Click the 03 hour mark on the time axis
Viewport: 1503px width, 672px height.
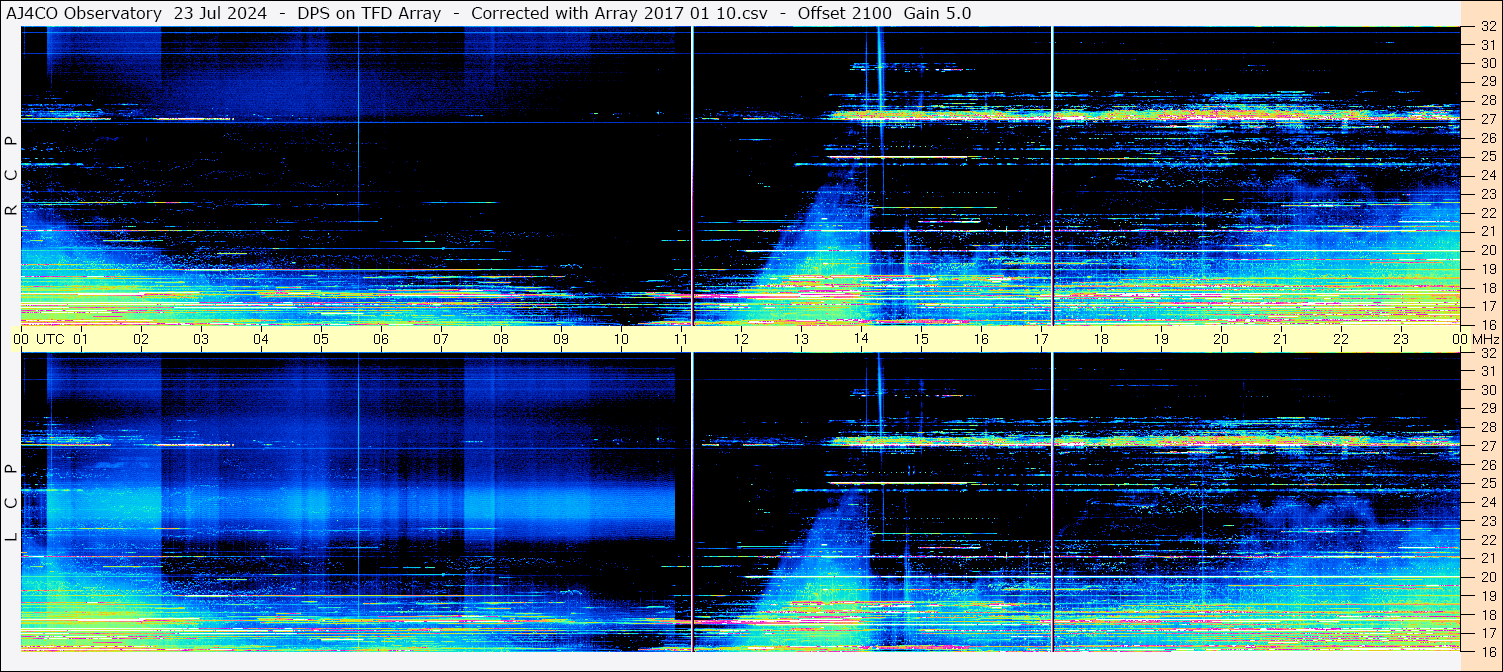pos(201,339)
